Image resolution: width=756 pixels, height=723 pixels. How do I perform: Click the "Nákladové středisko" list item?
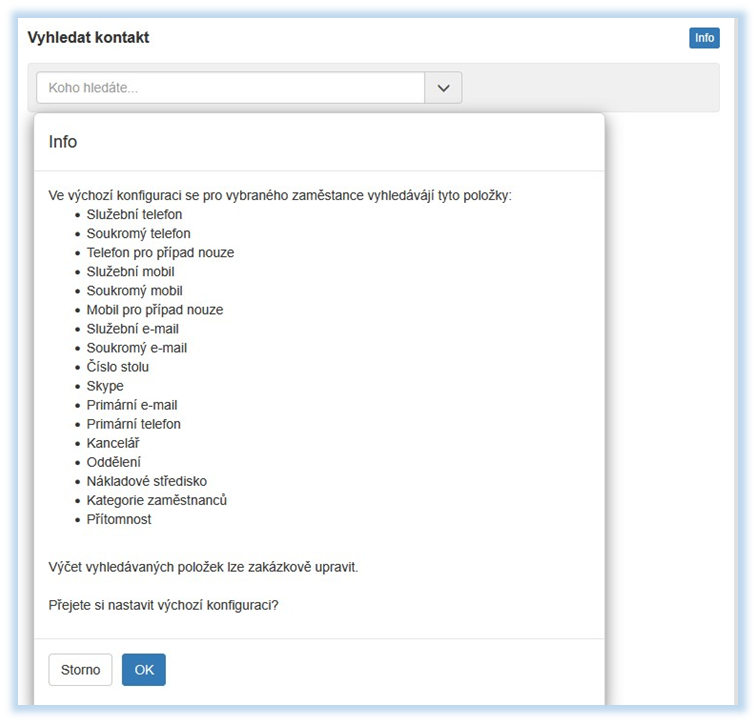point(146,481)
